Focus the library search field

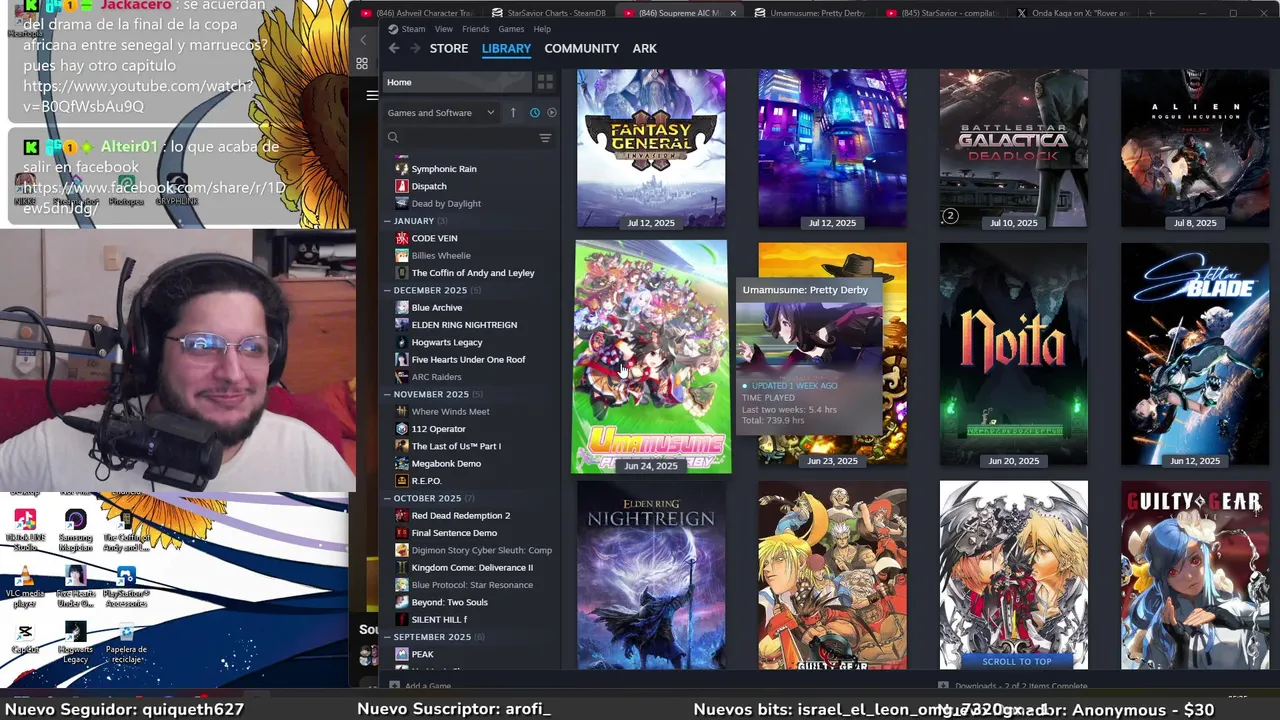coord(461,138)
